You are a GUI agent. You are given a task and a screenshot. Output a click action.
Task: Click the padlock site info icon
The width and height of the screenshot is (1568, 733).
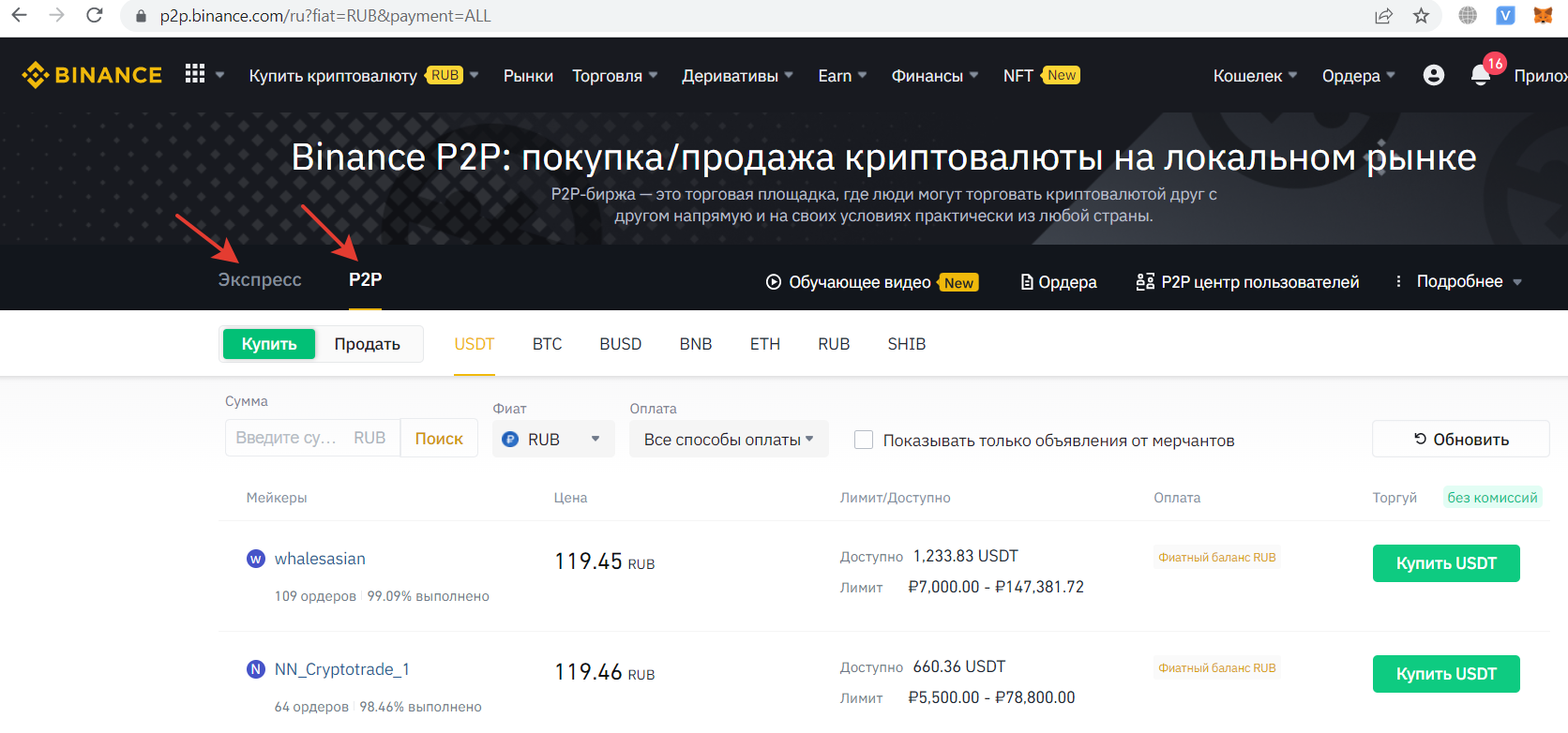141,16
